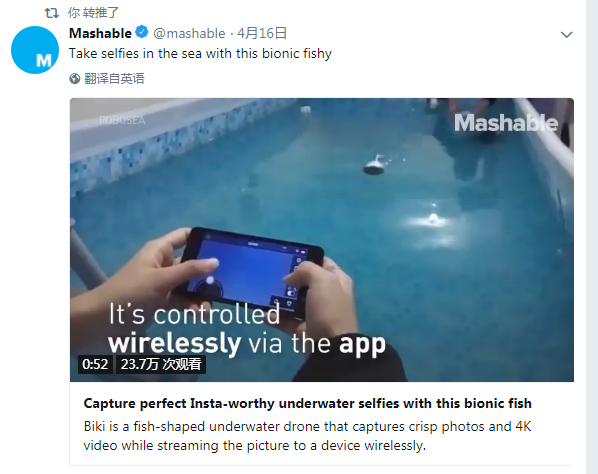The width and height of the screenshot is (598, 474).
Task: Open the 4月16日 tweet timestamp
Action: (262, 33)
